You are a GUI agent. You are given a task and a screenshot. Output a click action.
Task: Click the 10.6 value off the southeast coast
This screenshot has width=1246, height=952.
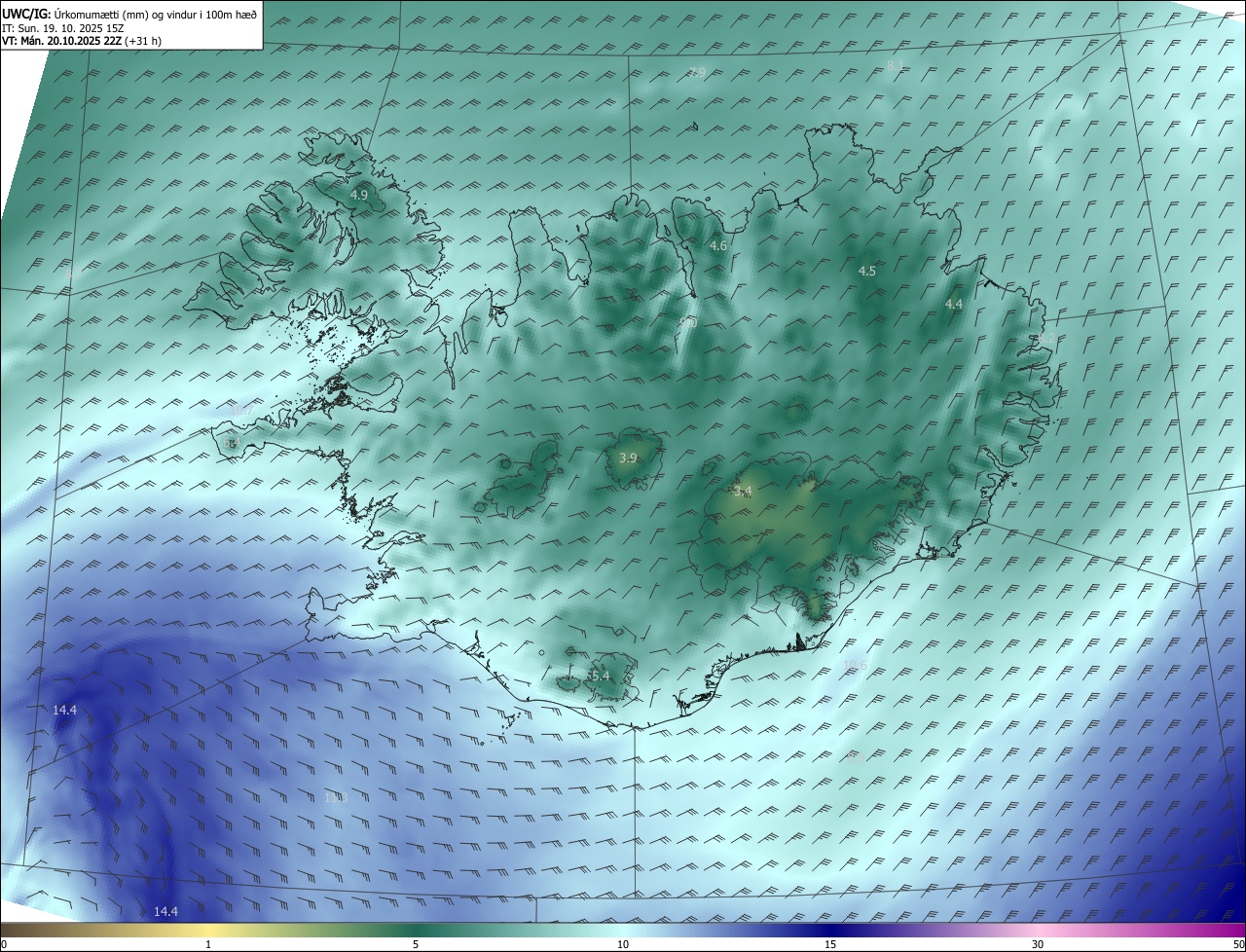click(855, 666)
